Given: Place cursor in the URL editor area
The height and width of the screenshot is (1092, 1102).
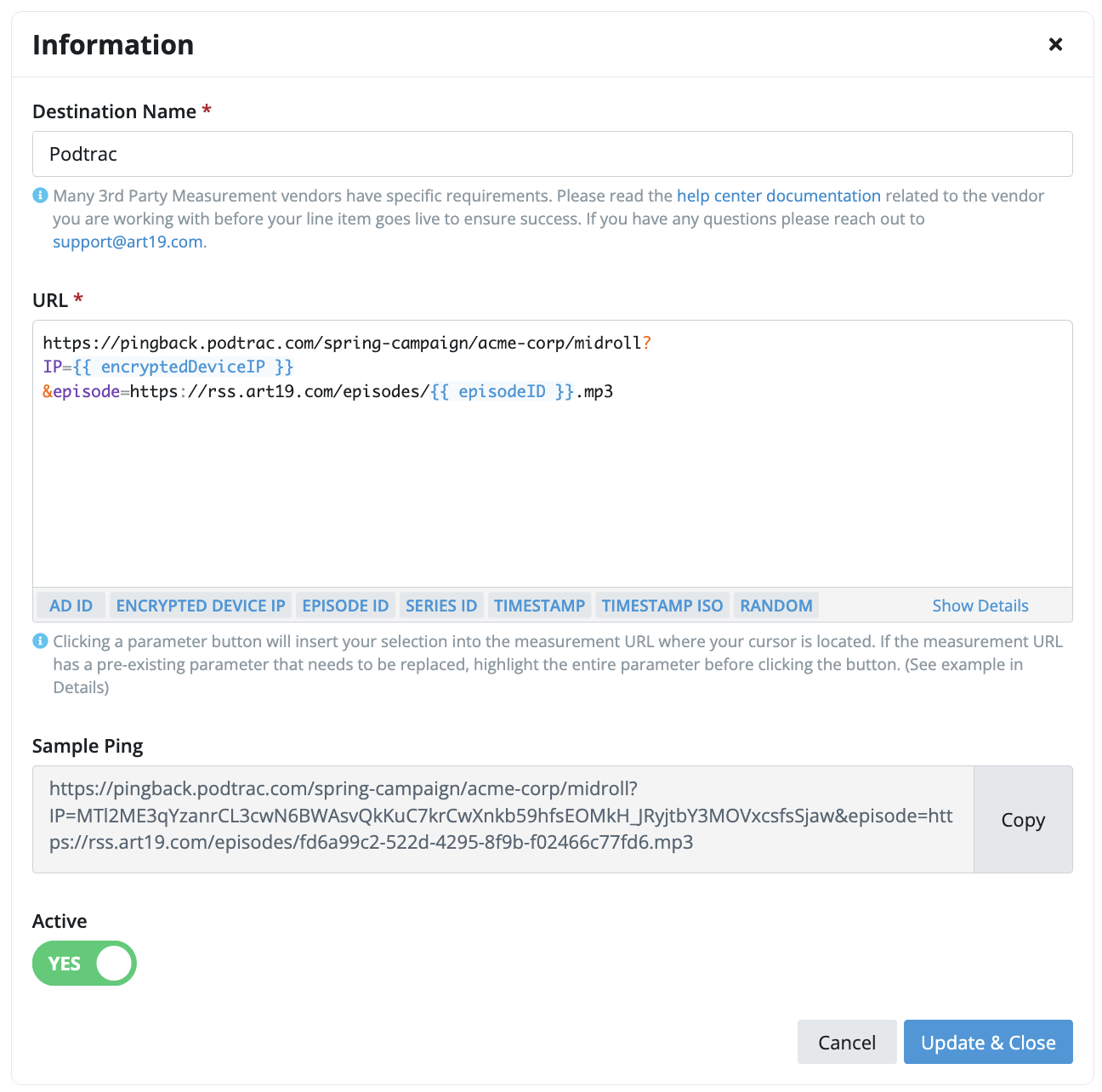Looking at the screenshot, I should click(553, 454).
